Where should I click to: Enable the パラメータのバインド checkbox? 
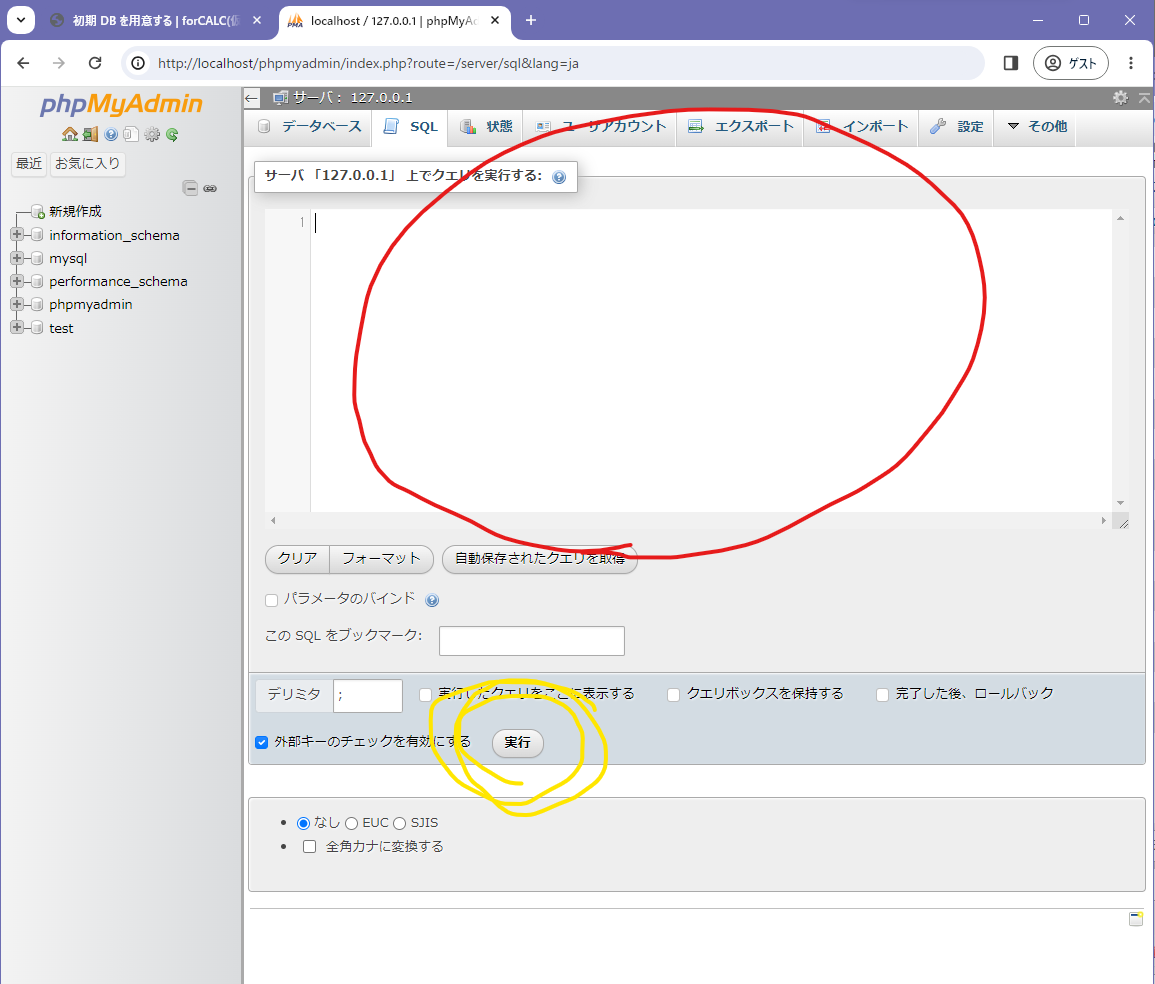coord(271,600)
